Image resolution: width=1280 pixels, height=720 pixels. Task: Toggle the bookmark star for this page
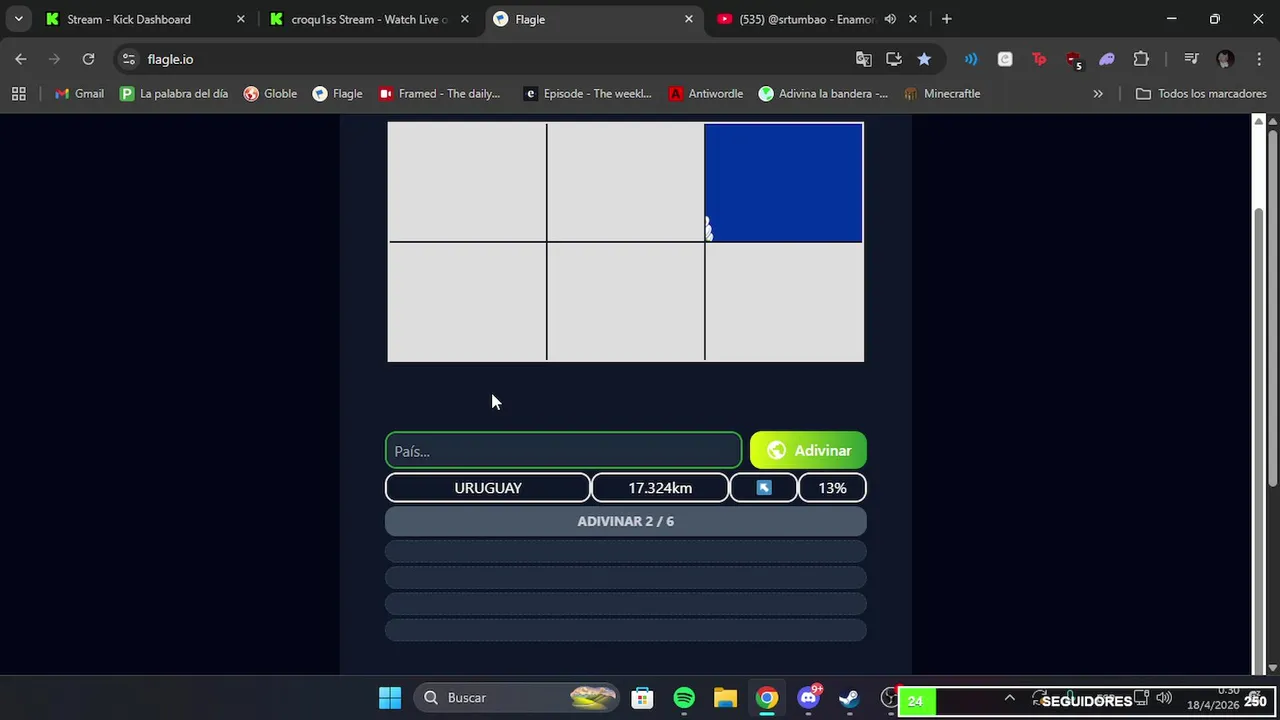pos(924,59)
